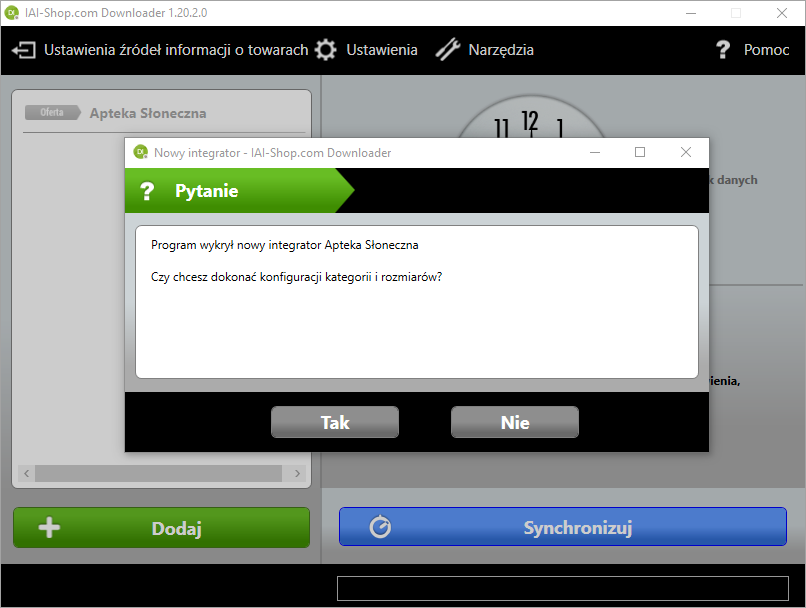Open the Pomoc menu

pos(766,50)
